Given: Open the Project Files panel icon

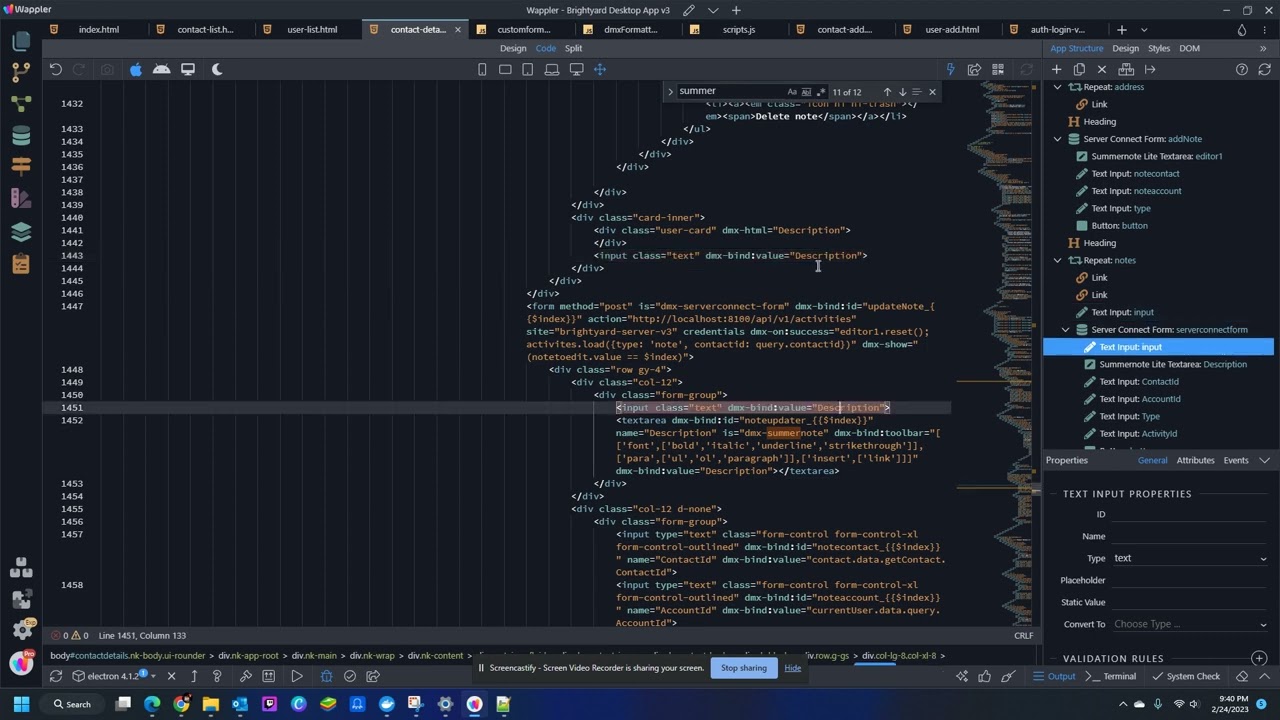Looking at the screenshot, I should click(21, 41).
